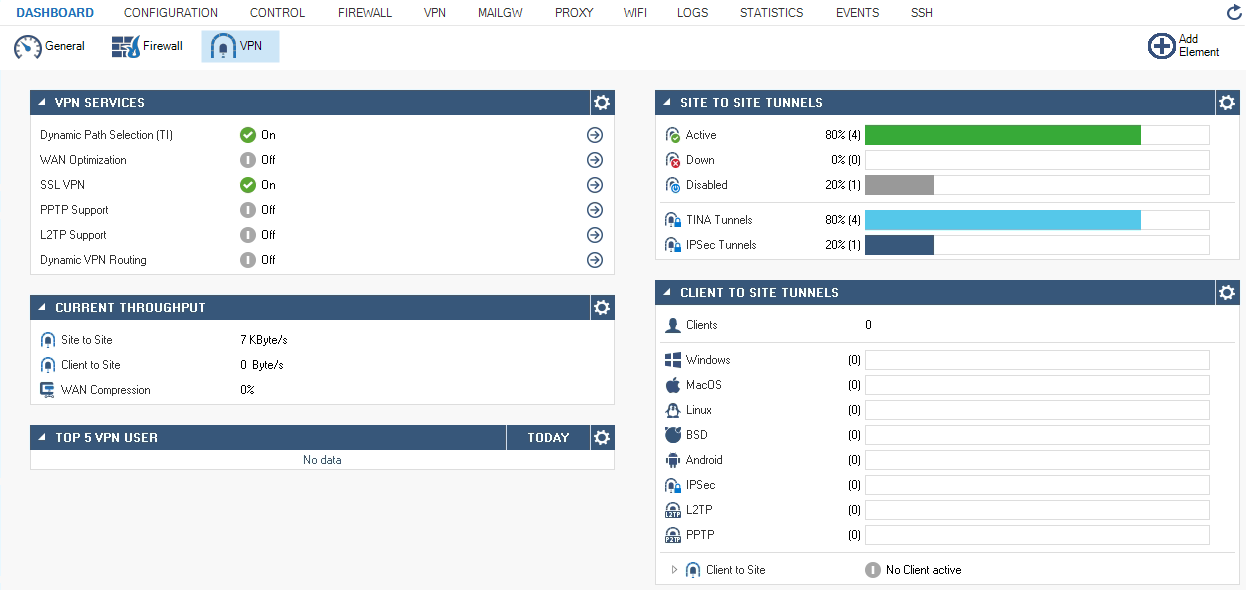This screenshot has height=590, width=1246.
Task: Click the IPSec Tunnels lock icon
Action: pos(673,245)
